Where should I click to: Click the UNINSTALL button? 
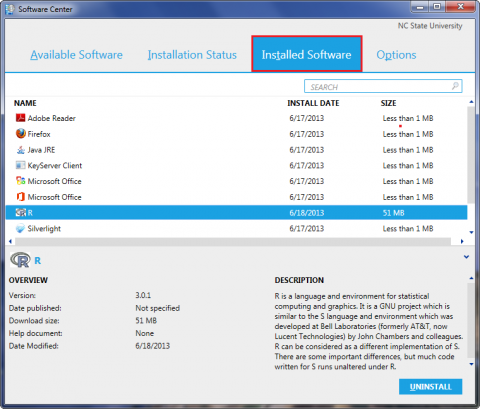[431, 387]
